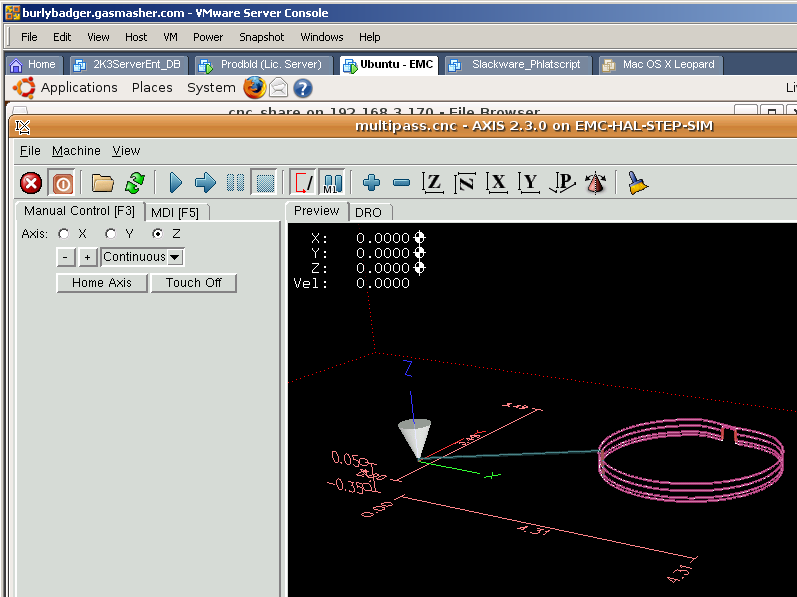
Task: Reload the current file
Action: pos(134,183)
